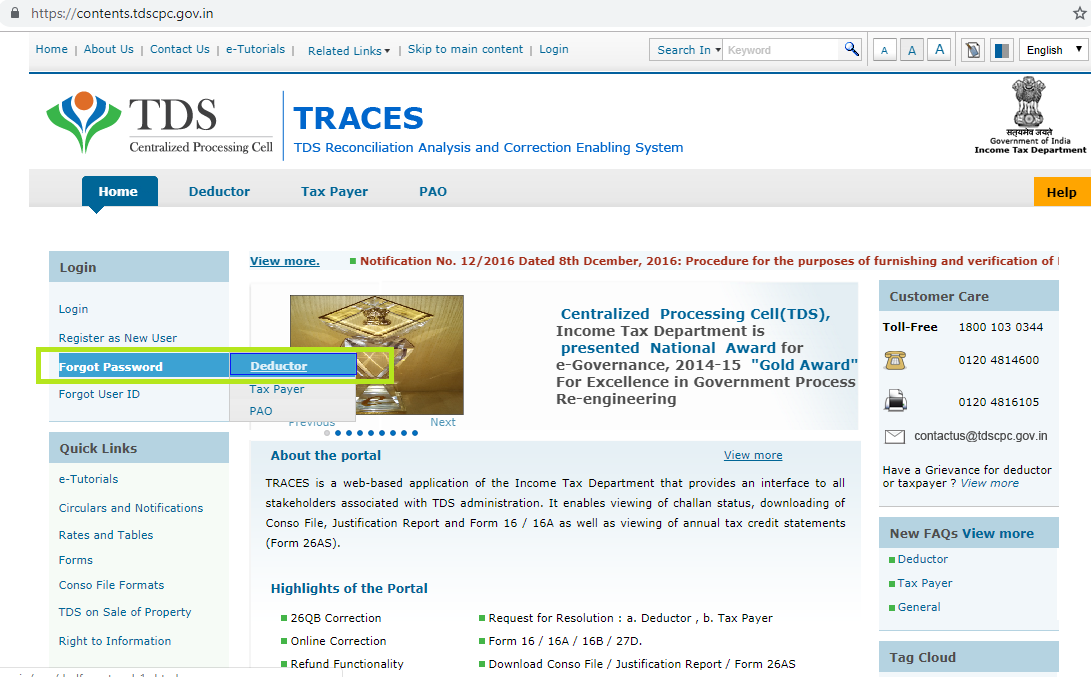The height and width of the screenshot is (677, 1091).
Task: Open the Tax Payer navigation tab
Action: (x=334, y=191)
